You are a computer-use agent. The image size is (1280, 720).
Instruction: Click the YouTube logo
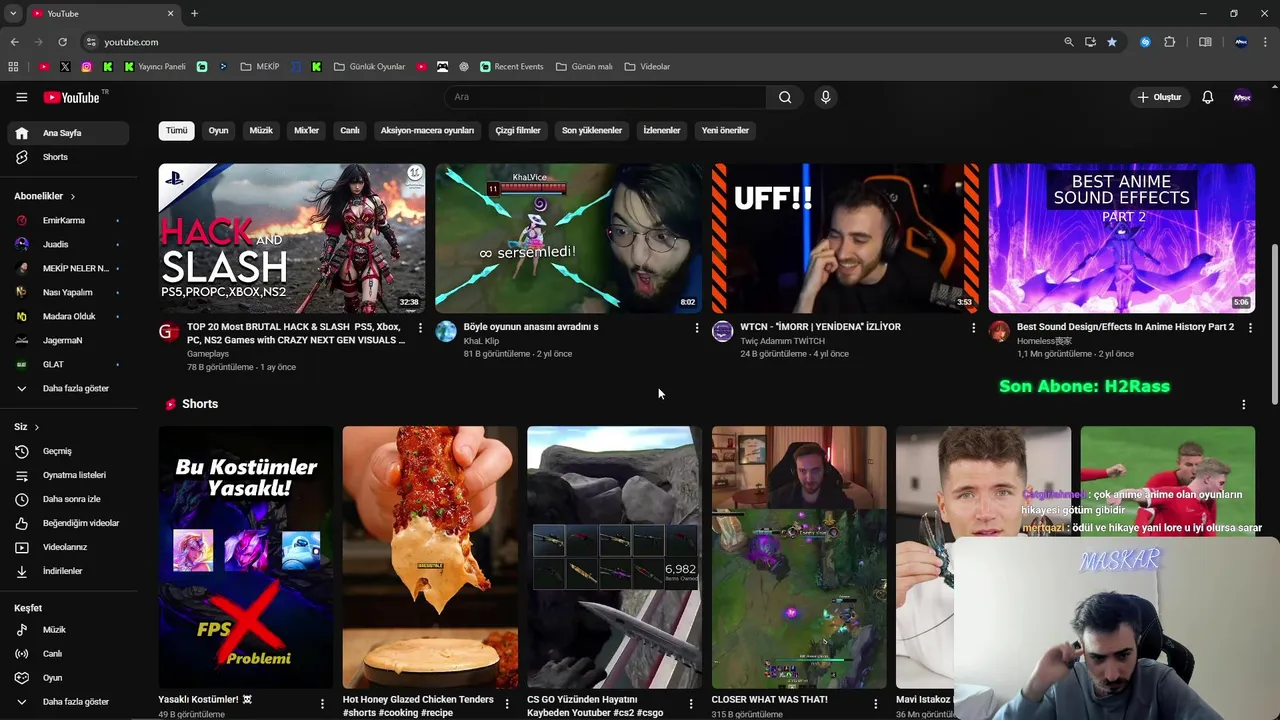click(72, 97)
